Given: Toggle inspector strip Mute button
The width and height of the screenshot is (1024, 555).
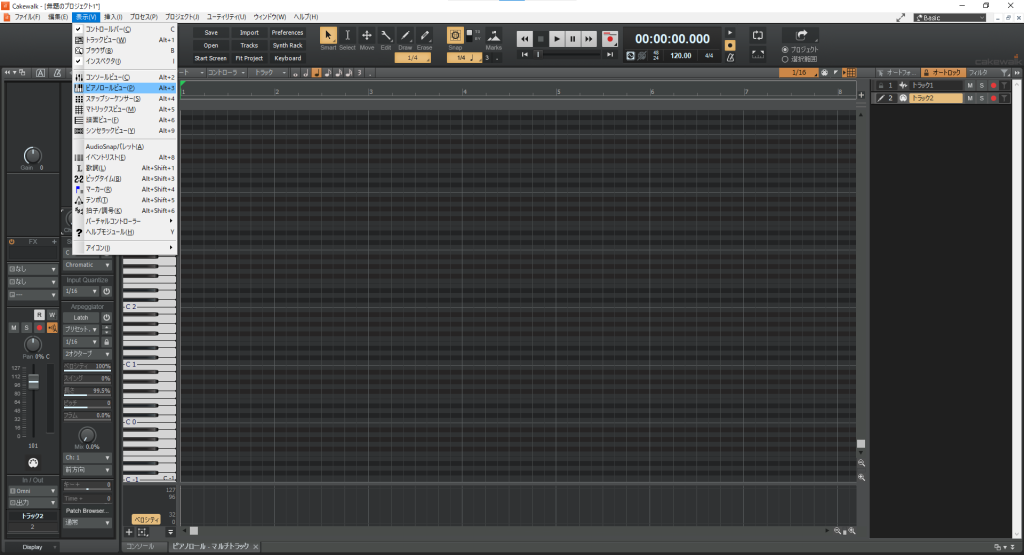Looking at the screenshot, I should coord(14,328).
